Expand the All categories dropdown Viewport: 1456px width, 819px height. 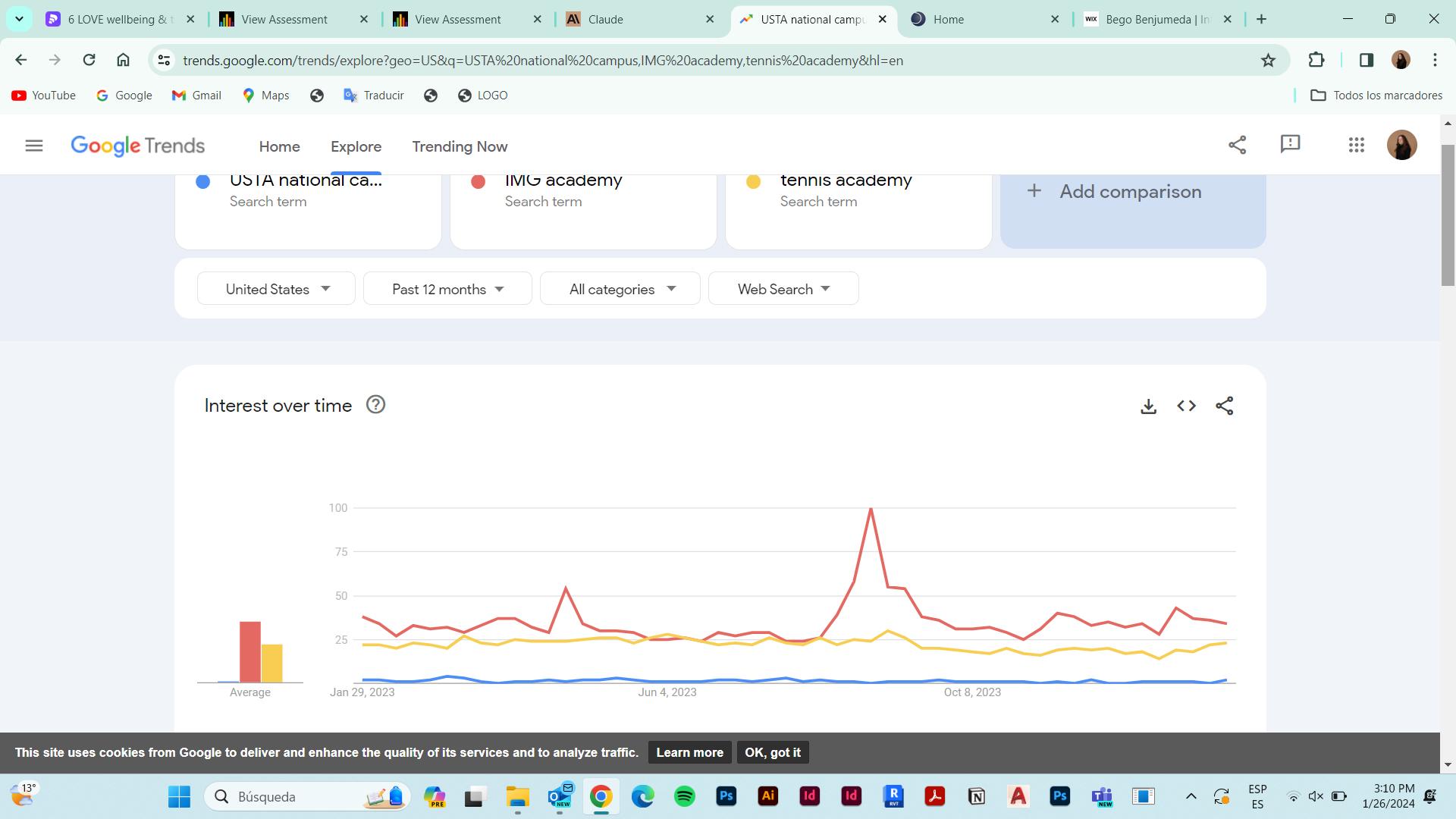620,289
